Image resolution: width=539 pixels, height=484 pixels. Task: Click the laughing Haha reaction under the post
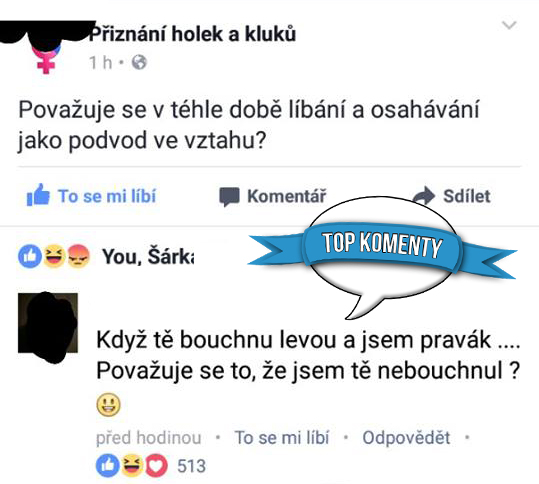tap(54, 256)
